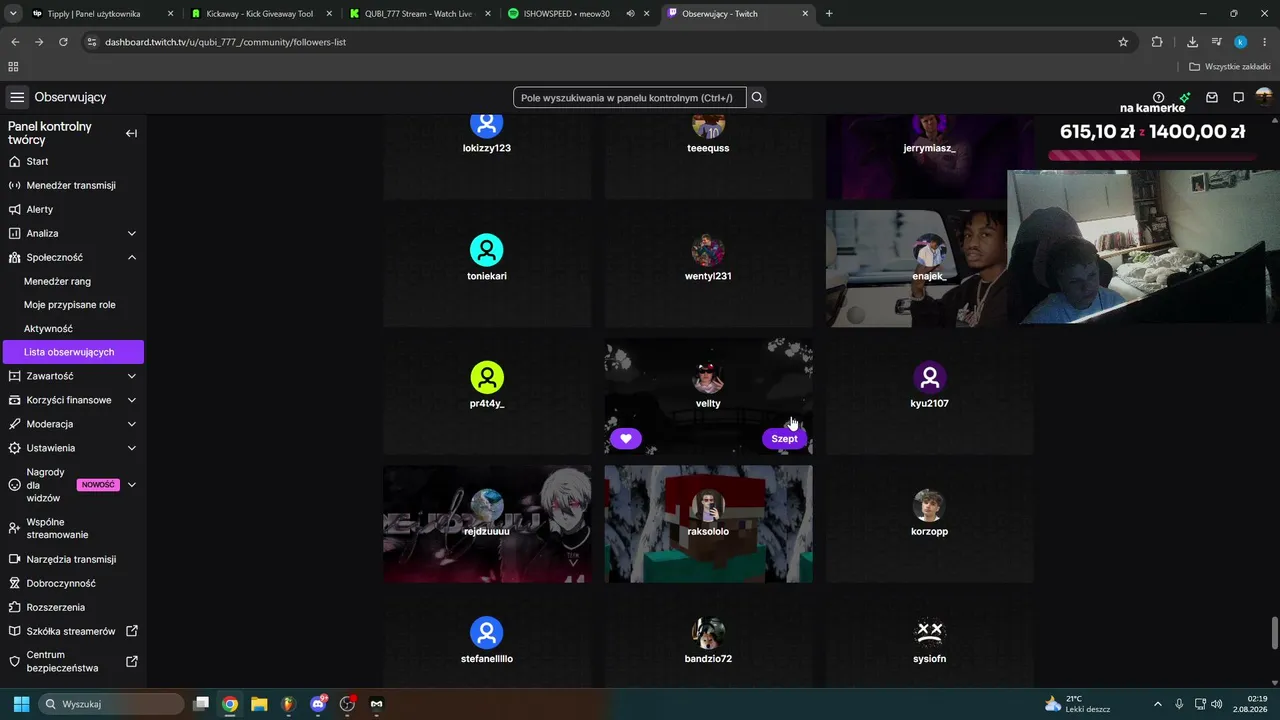Open the Windows Start menu
Viewport: 1280px width, 720px height.
[21, 704]
